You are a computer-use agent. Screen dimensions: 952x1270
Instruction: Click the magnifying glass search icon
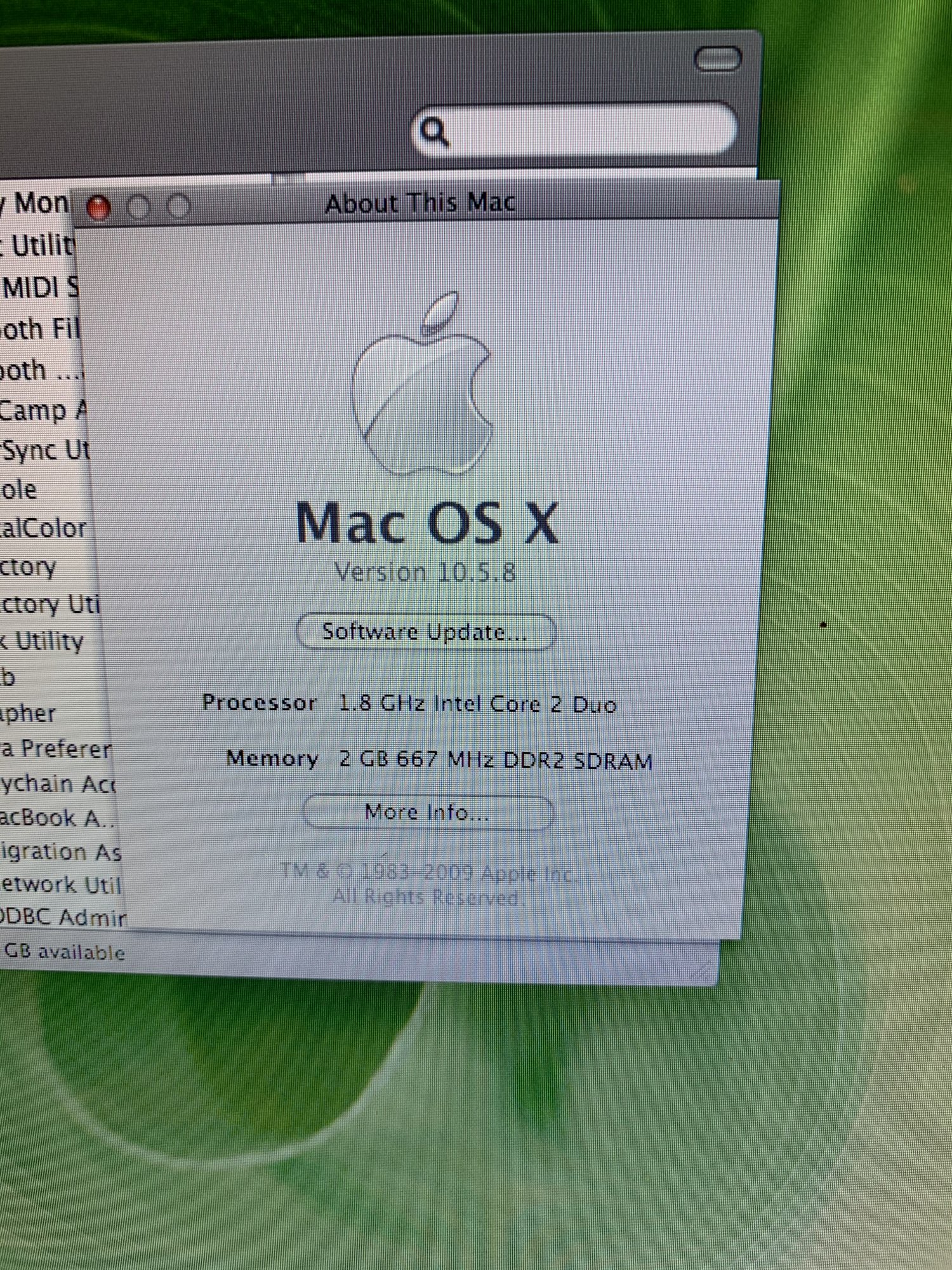click(x=435, y=131)
